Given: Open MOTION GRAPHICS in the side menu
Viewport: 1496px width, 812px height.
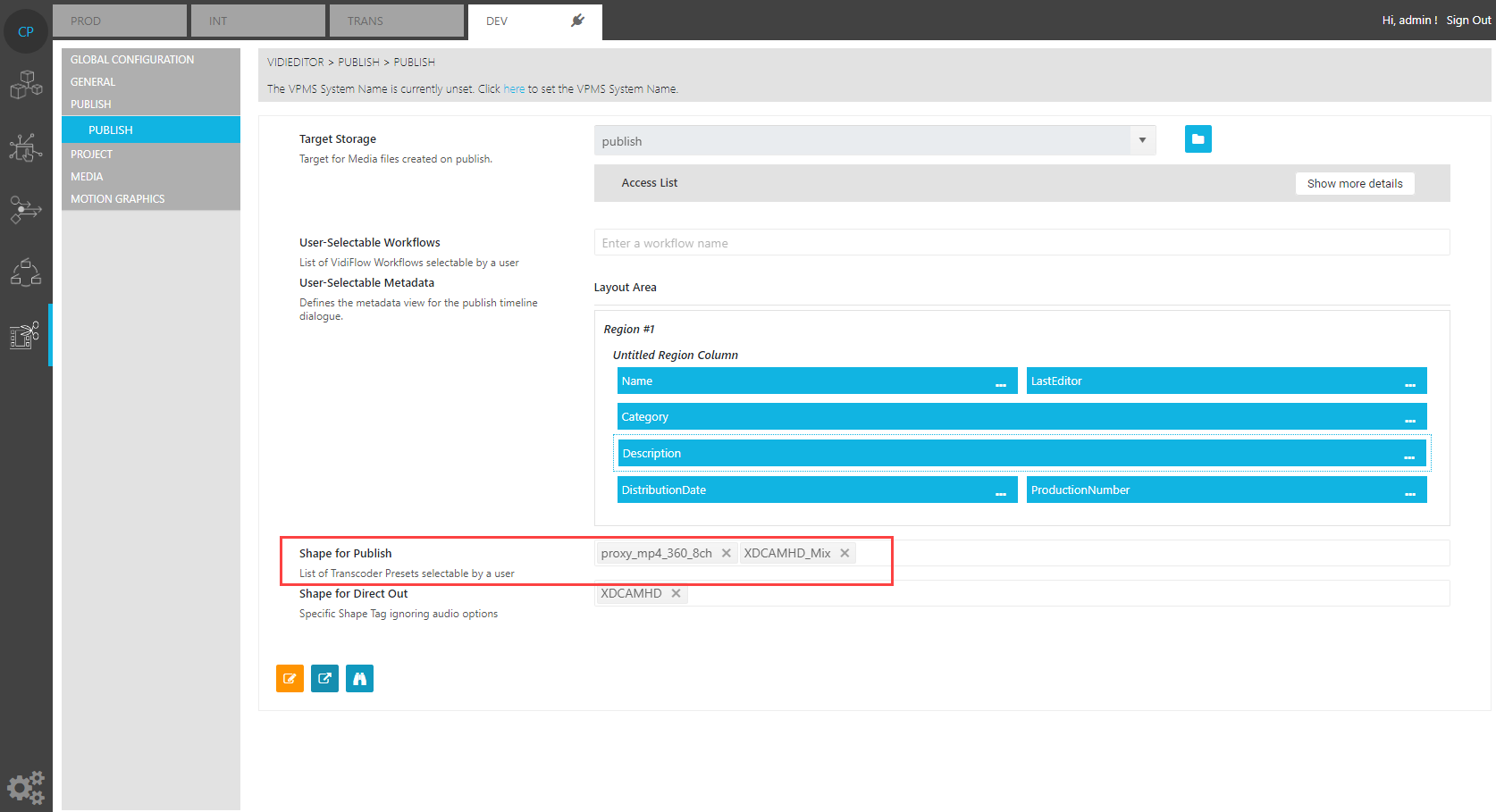Looking at the screenshot, I should [118, 199].
